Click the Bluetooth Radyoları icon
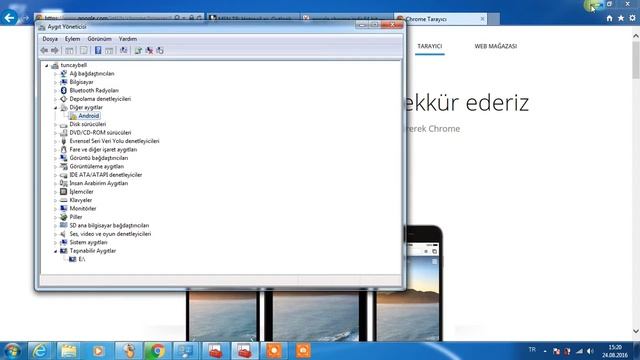Screen dimensions: 640x360 (x=64, y=90)
